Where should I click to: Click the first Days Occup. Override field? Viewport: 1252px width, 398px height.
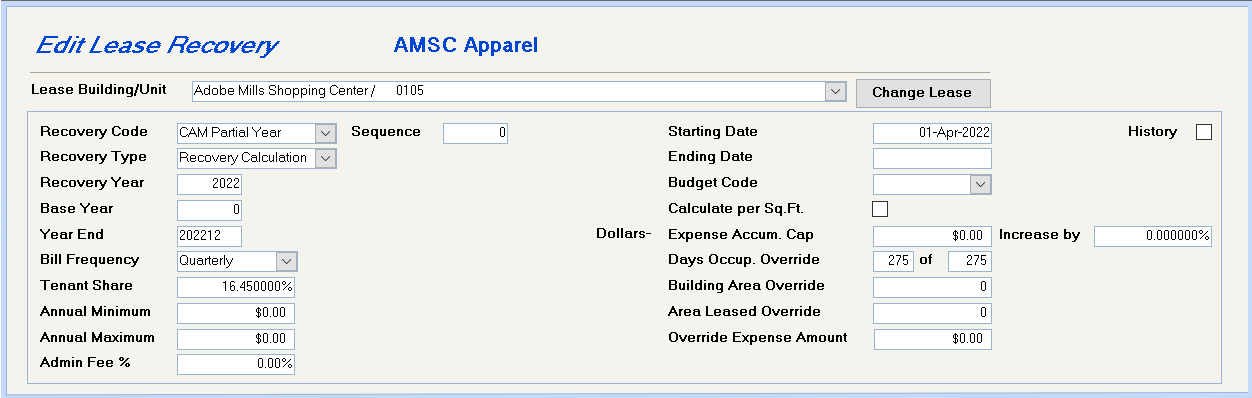click(893, 261)
